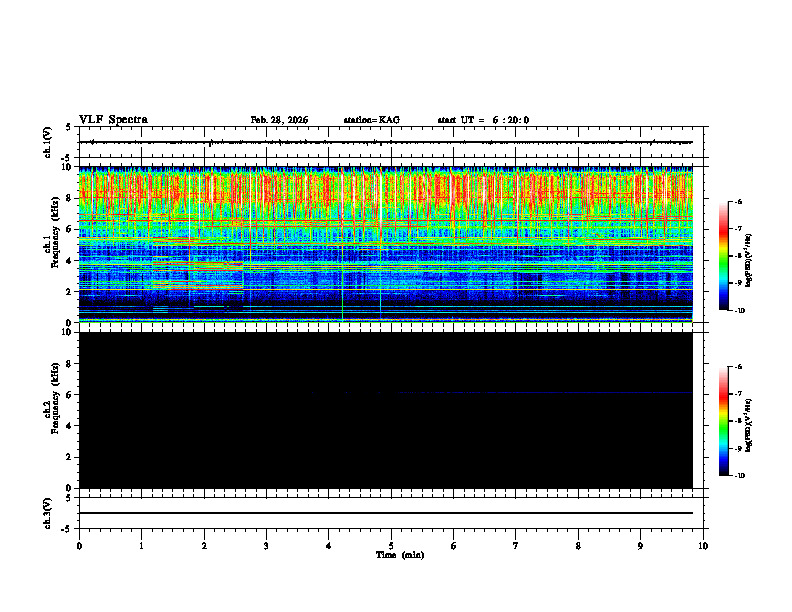Select the time axis tick label 3
This screenshot has width=792, height=612.
point(266,546)
